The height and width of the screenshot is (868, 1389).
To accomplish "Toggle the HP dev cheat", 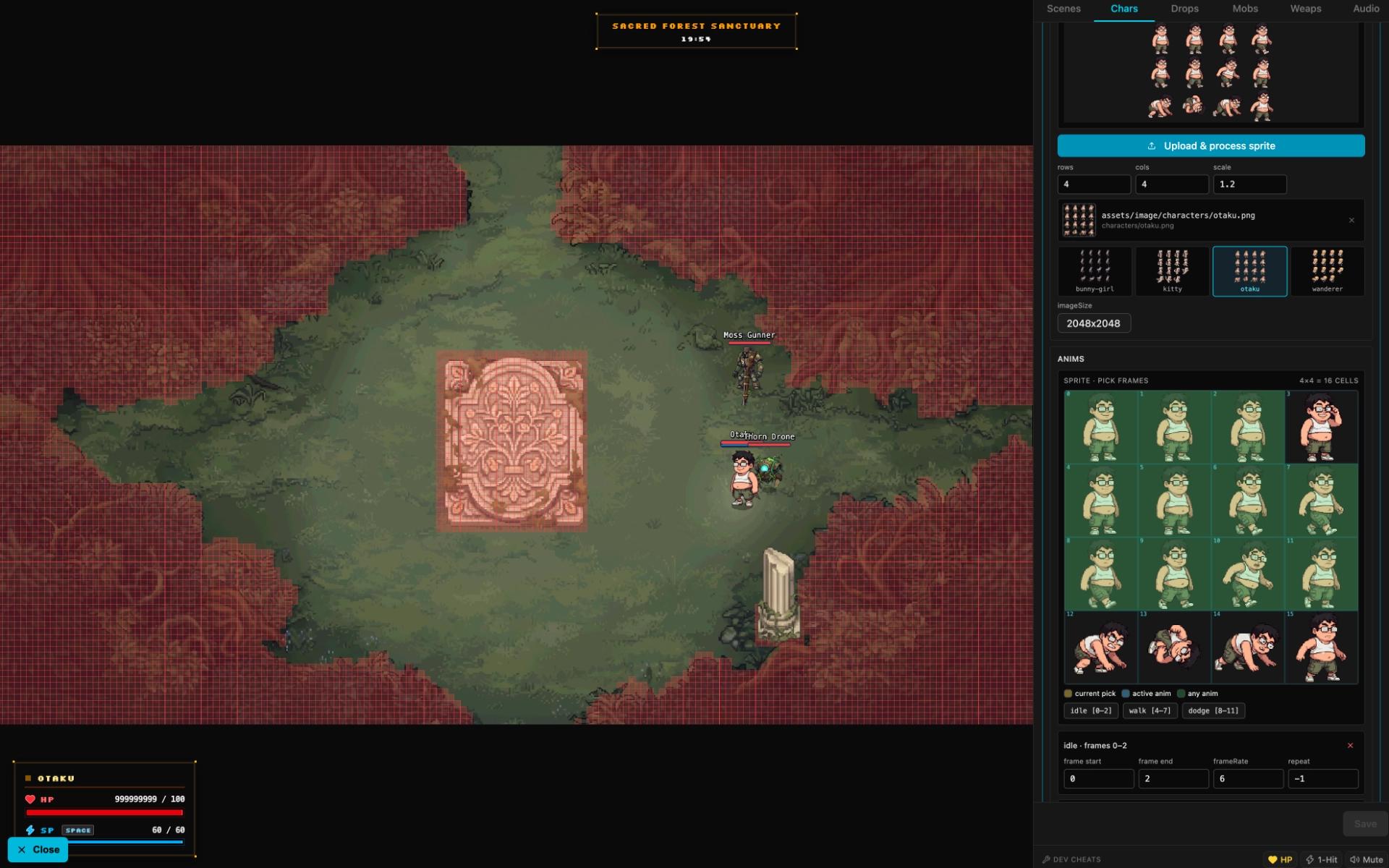I will pos(1280,859).
